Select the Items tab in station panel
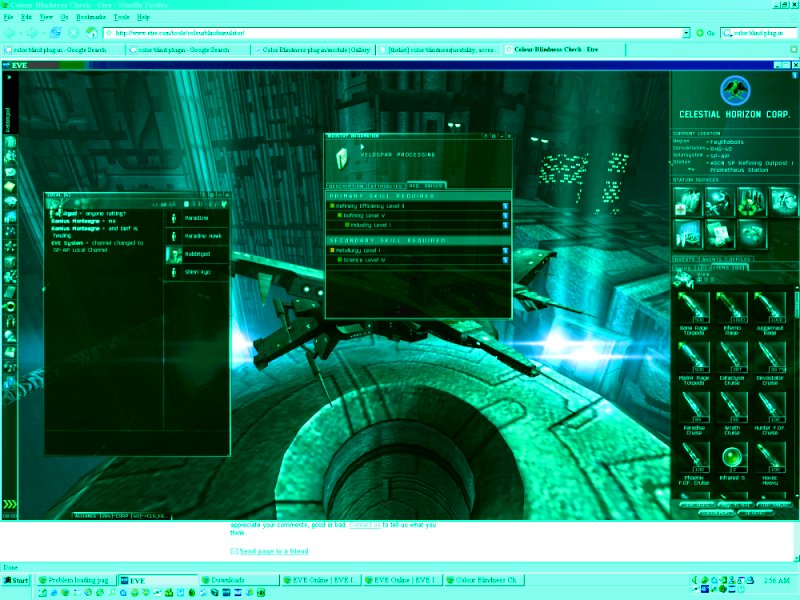The width and height of the screenshot is (800, 600). point(729,267)
